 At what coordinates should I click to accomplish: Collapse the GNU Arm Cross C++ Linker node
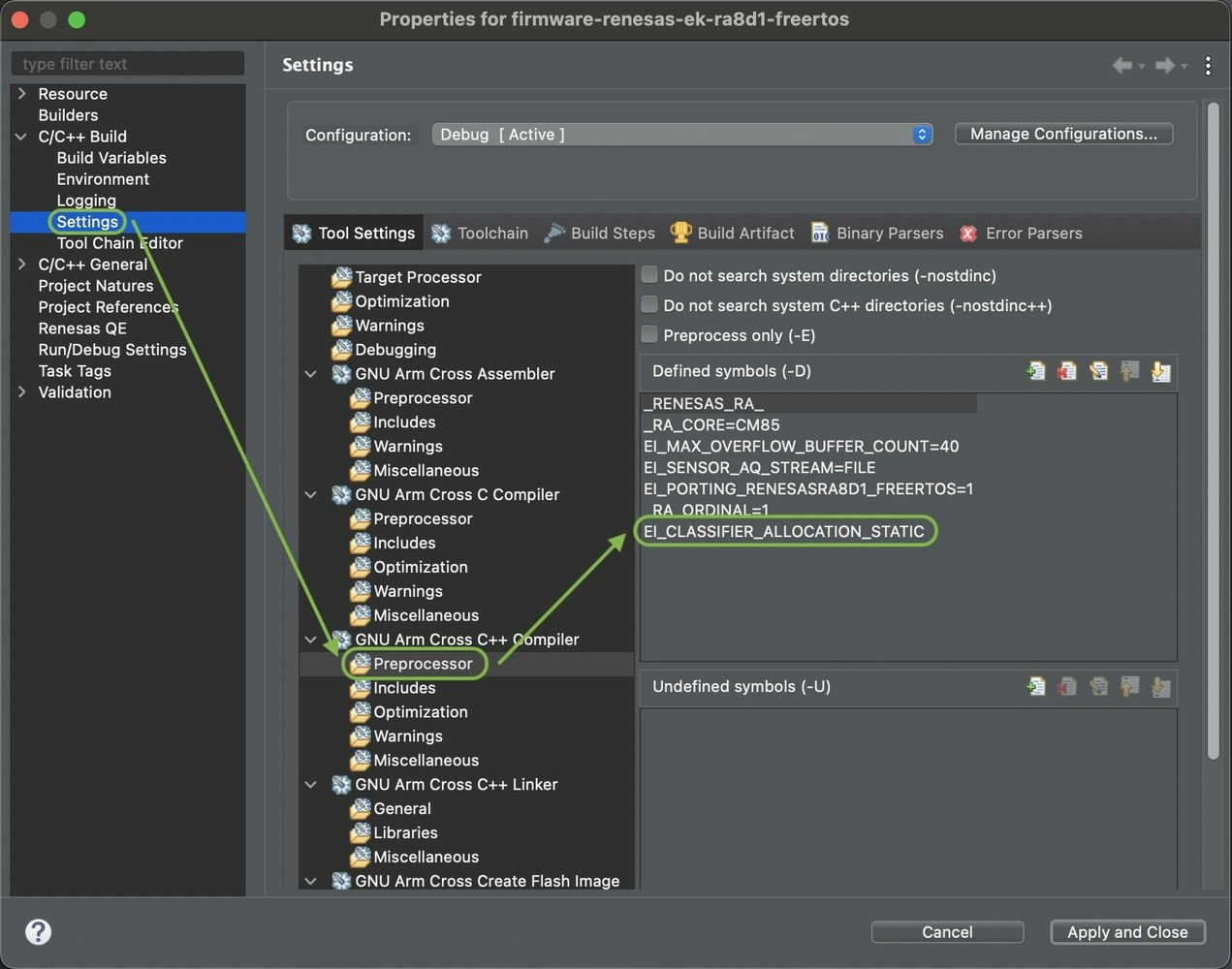[310, 785]
